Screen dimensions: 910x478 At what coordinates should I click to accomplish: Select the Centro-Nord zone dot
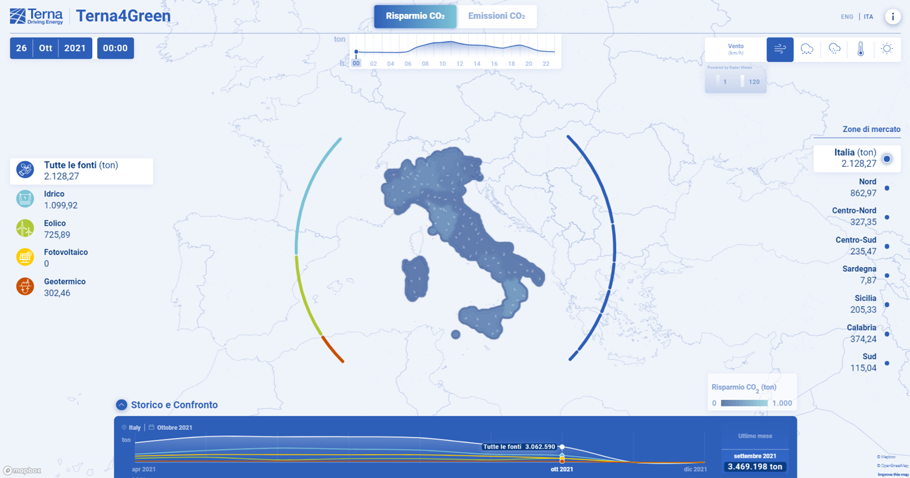click(887, 217)
